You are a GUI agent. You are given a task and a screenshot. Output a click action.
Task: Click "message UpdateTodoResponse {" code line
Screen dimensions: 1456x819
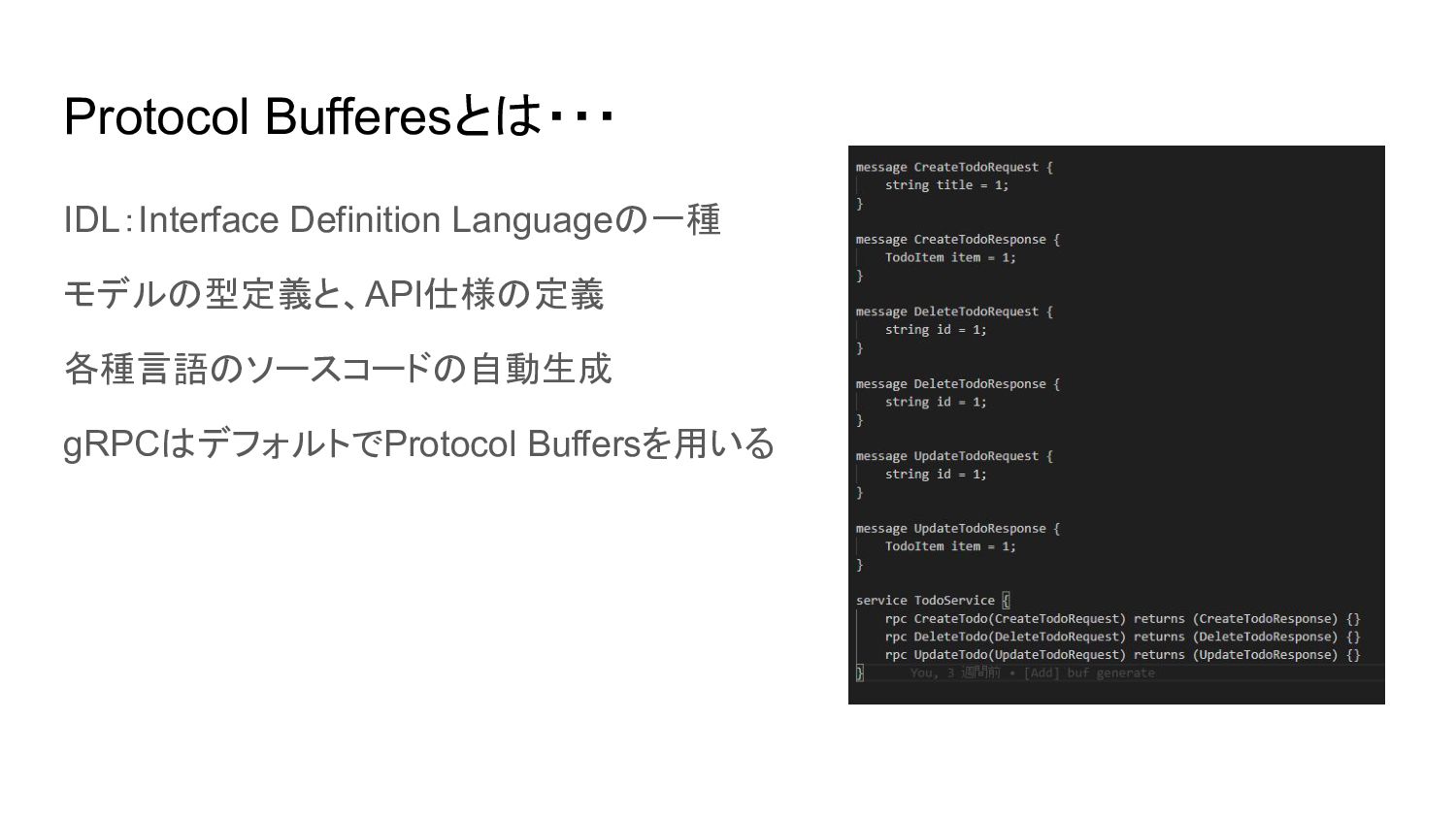click(958, 529)
